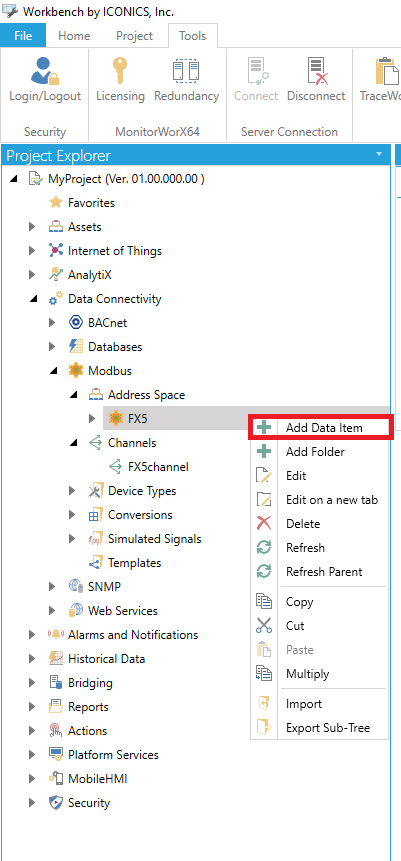Click the Conversions grid icon
The image size is (401, 861).
[x=96, y=515]
